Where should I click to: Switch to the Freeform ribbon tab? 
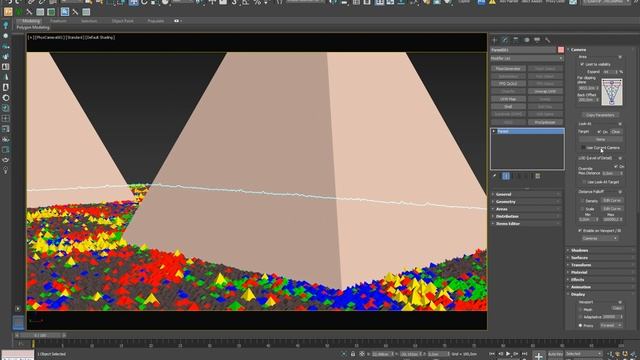click(x=58, y=21)
